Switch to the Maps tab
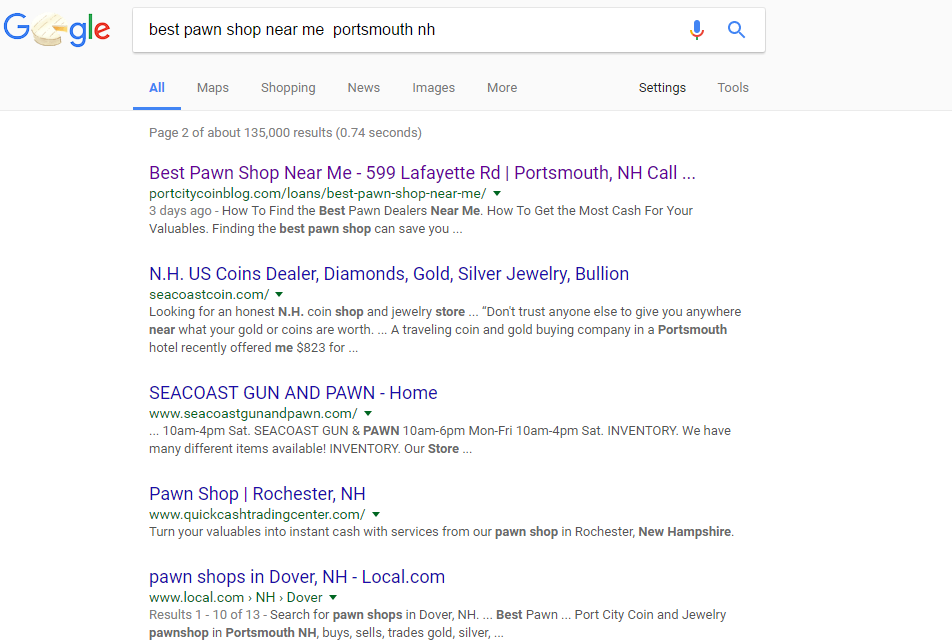 point(213,88)
